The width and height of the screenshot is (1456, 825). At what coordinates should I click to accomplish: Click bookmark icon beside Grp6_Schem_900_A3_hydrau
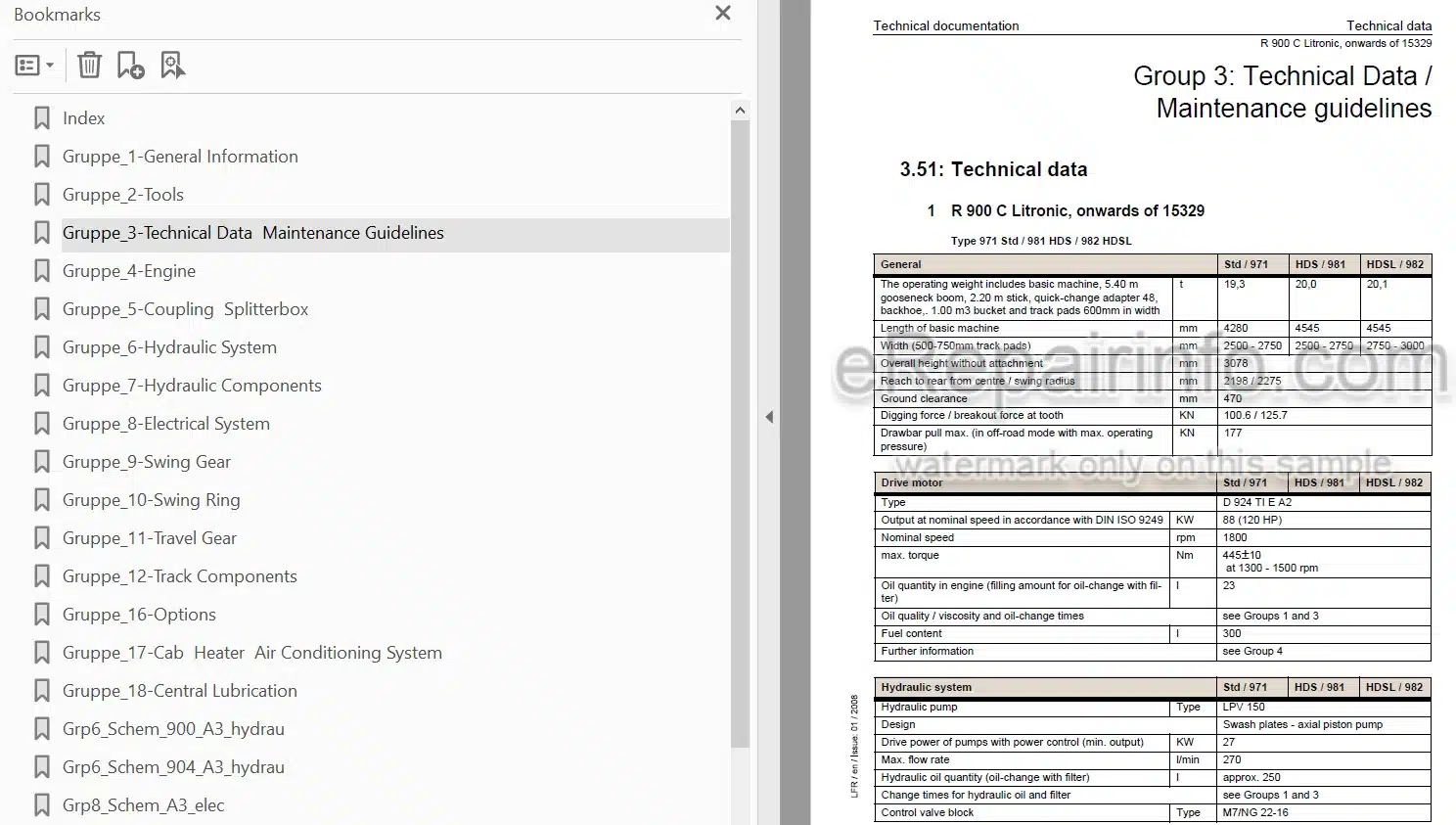[41, 729]
